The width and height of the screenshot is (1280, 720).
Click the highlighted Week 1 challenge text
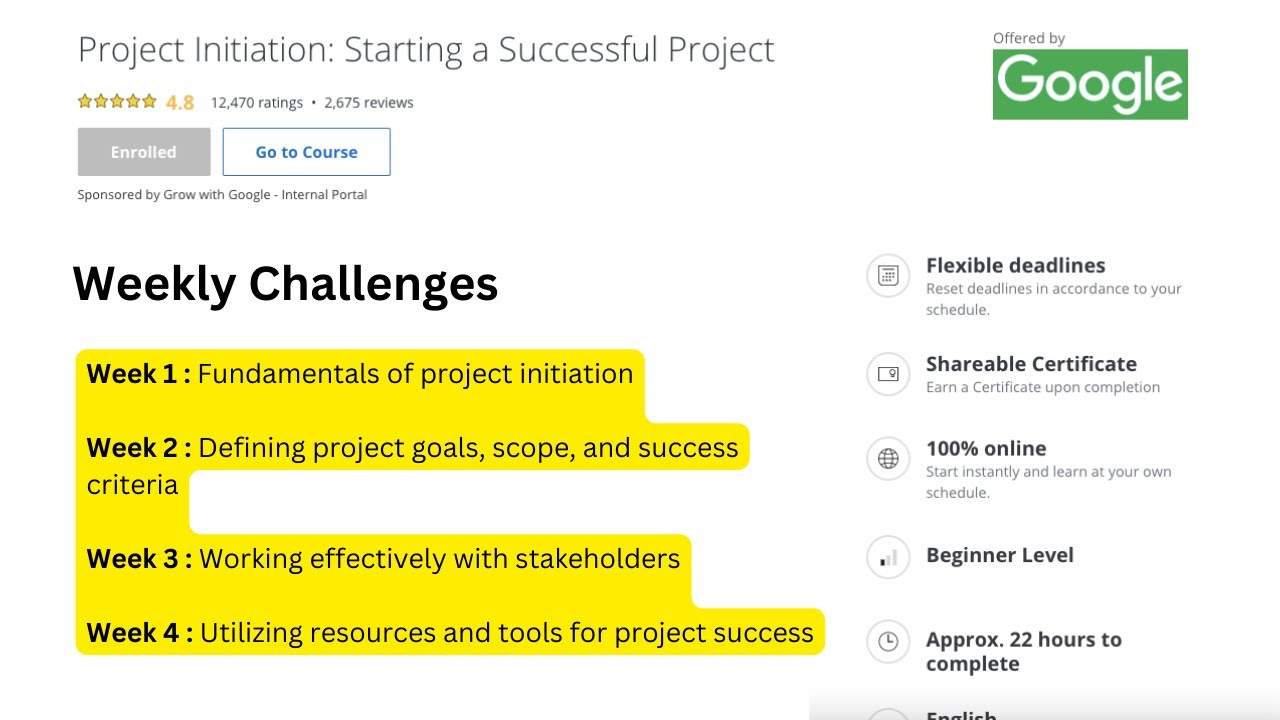tap(360, 373)
